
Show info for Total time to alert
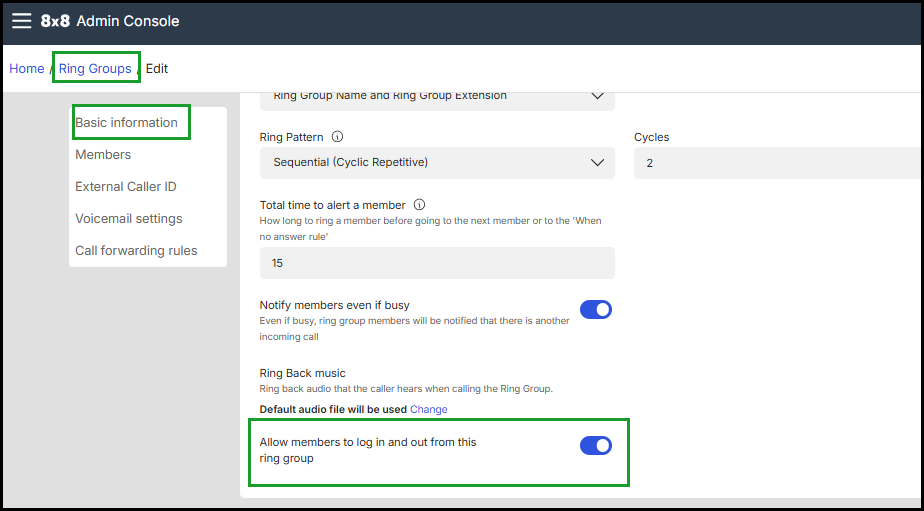coord(419,205)
